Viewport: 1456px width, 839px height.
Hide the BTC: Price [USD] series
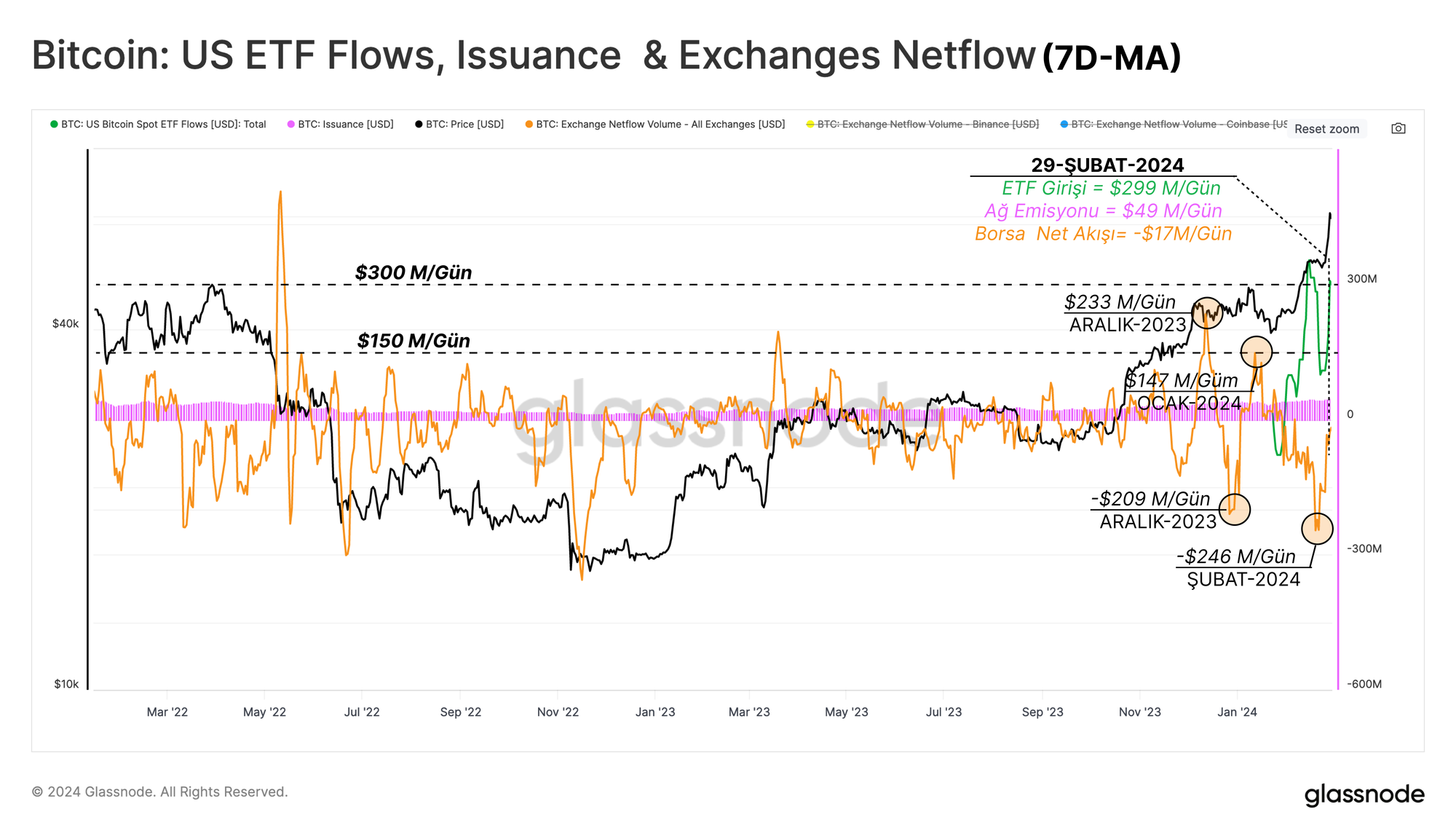click(464, 125)
